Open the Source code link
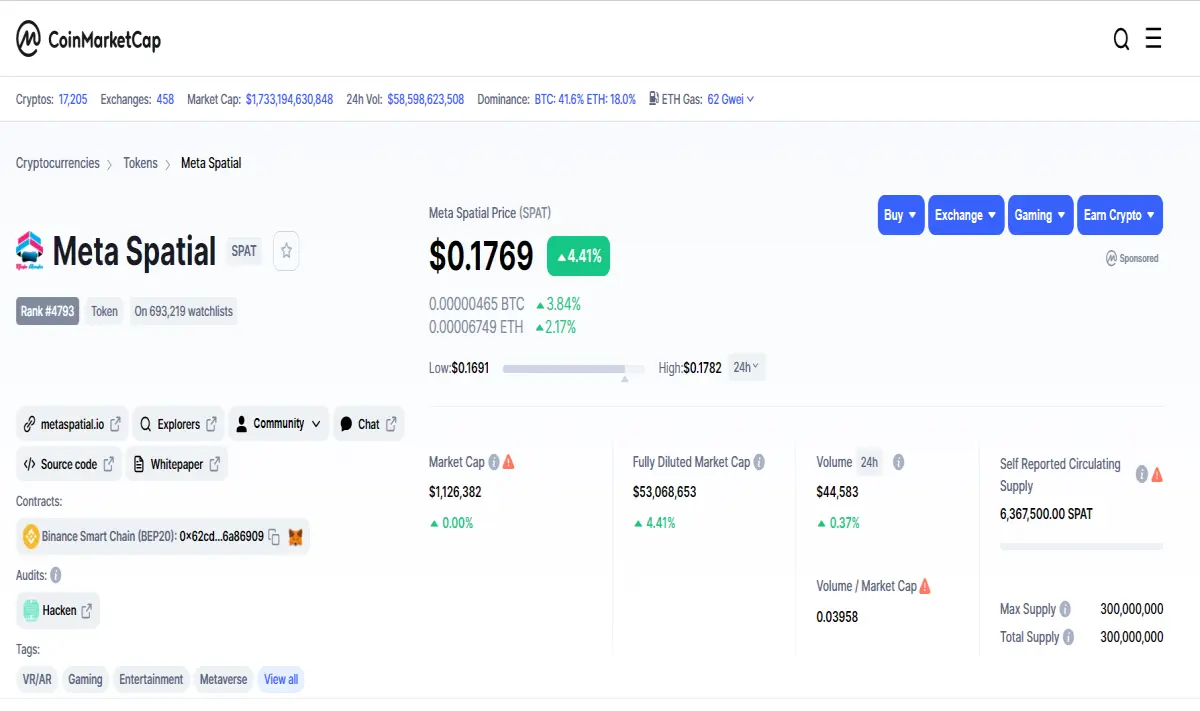The height and width of the screenshot is (711, 1200). click(x=69, y=464)
